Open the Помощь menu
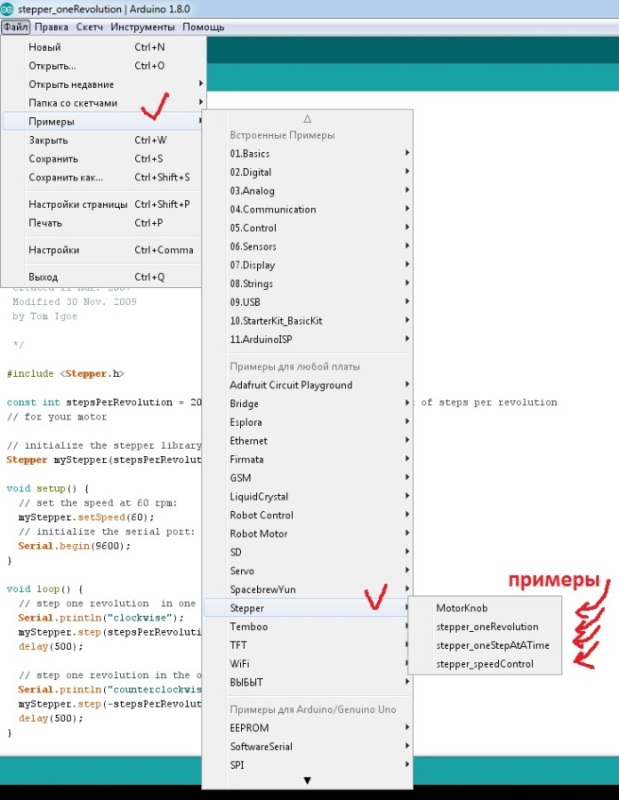 (x=201, y=27)
